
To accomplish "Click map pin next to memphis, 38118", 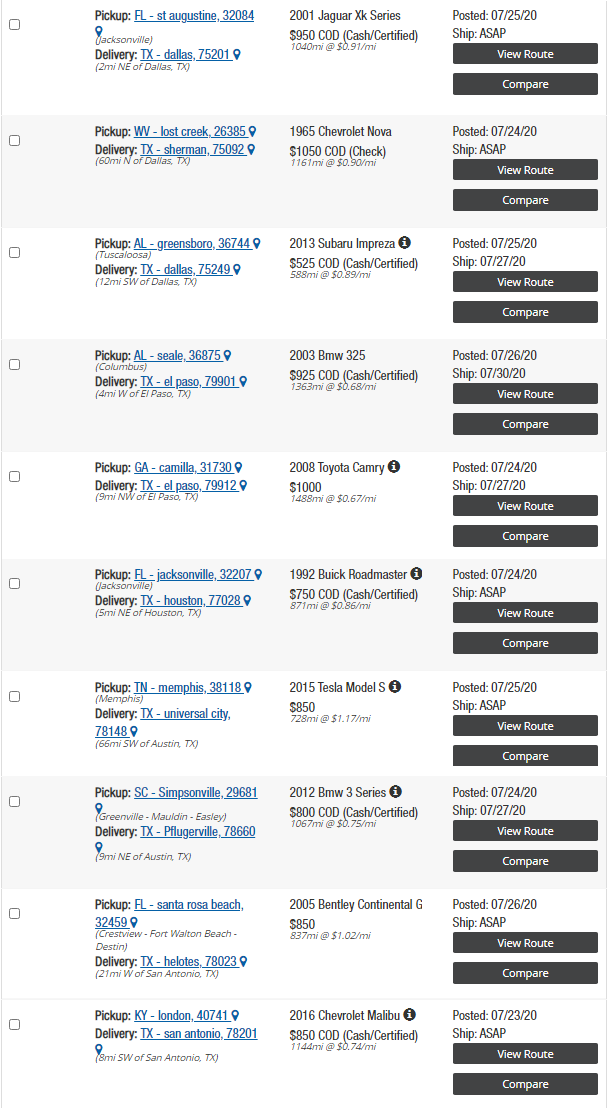I will pyautogui.click(x=247, y=688).
